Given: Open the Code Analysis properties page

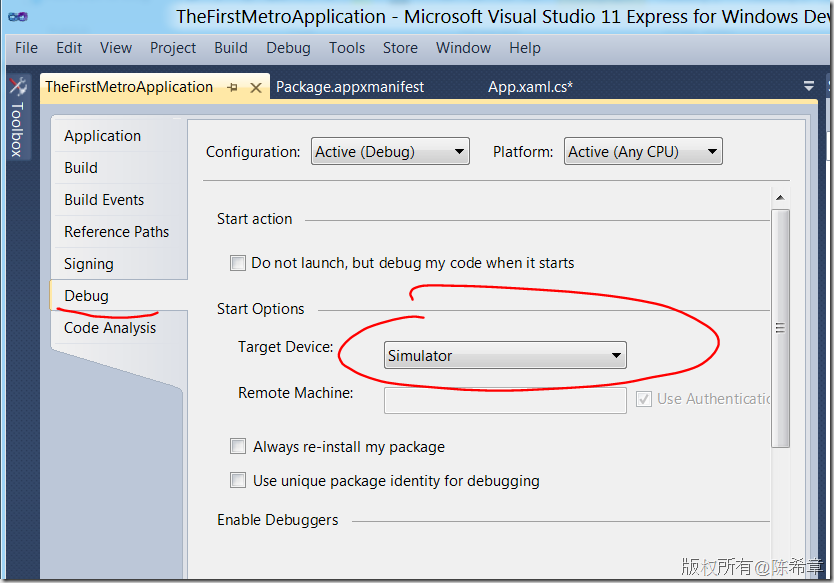Looking at the screenshot, I should (x=110, y=328).
